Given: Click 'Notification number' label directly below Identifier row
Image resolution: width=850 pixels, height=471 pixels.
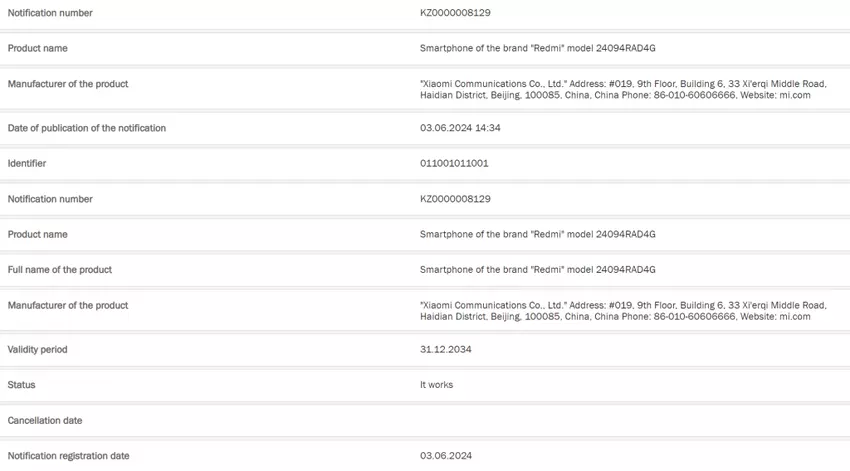Looking at the screenshot, I should 50,199.
